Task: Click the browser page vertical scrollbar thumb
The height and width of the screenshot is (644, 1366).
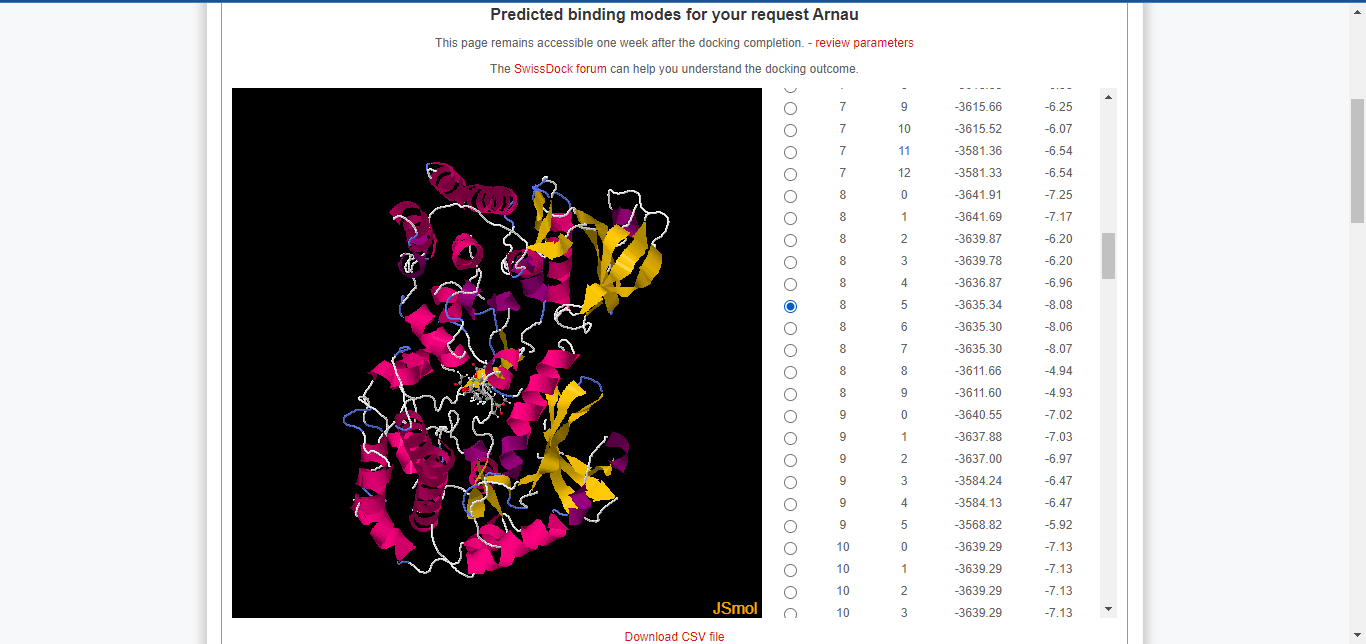Action: [1357, 160]
